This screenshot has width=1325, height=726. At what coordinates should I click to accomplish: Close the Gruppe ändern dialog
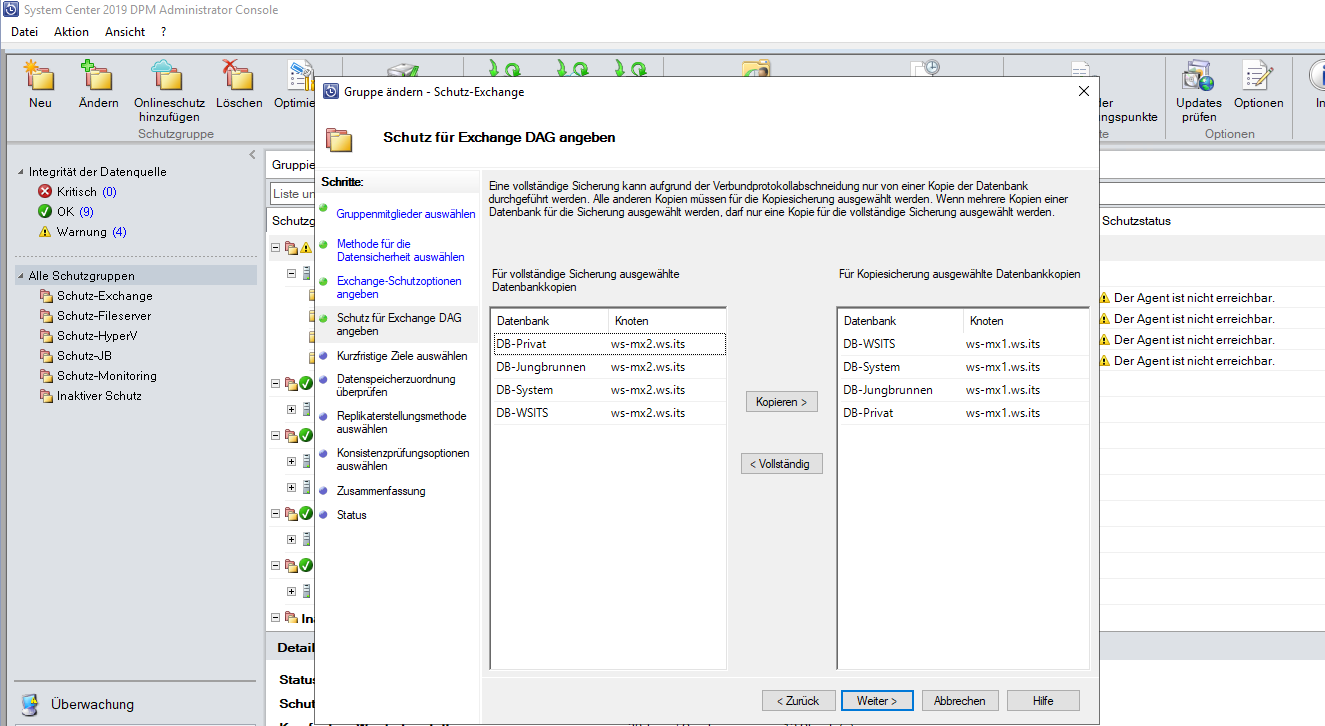click(1083, 91)
